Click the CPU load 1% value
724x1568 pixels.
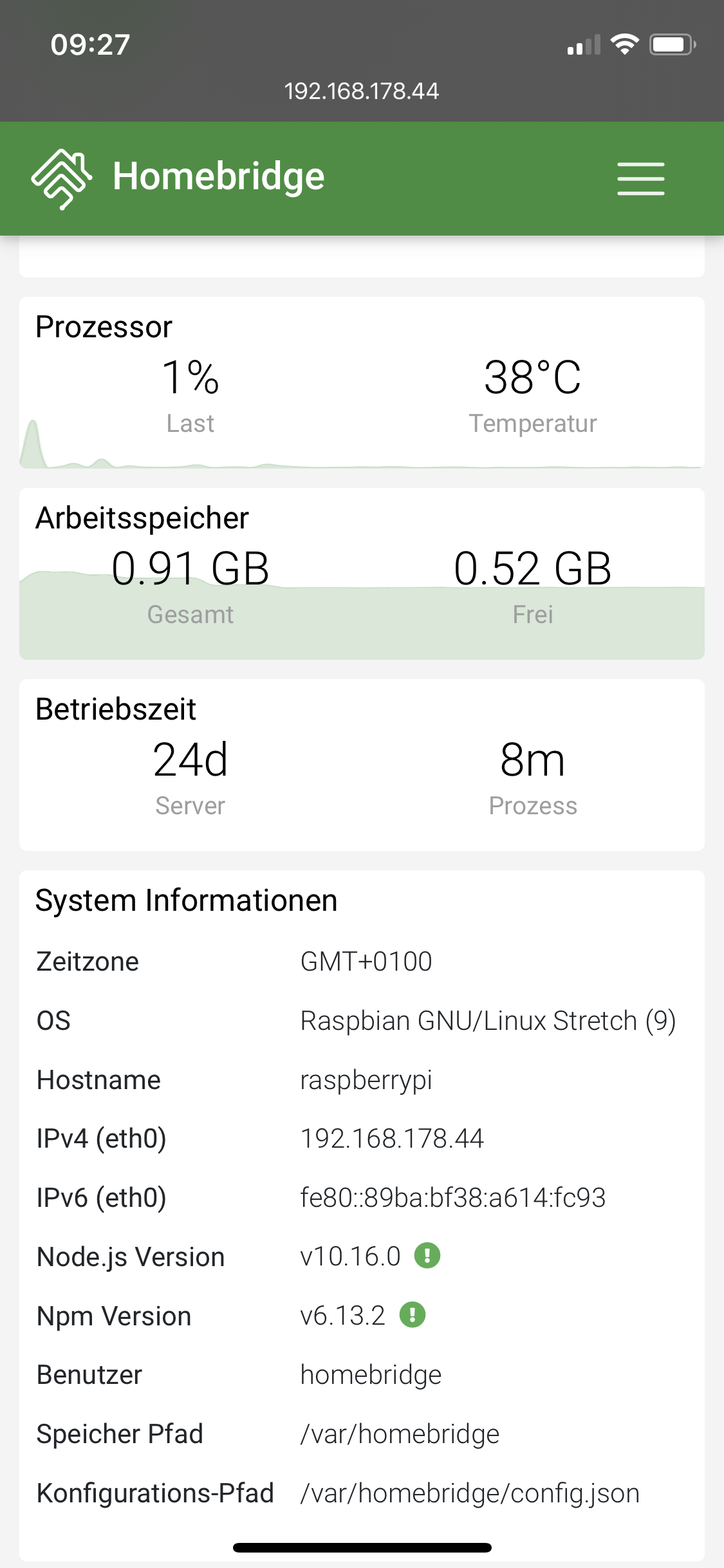point(190,377)
